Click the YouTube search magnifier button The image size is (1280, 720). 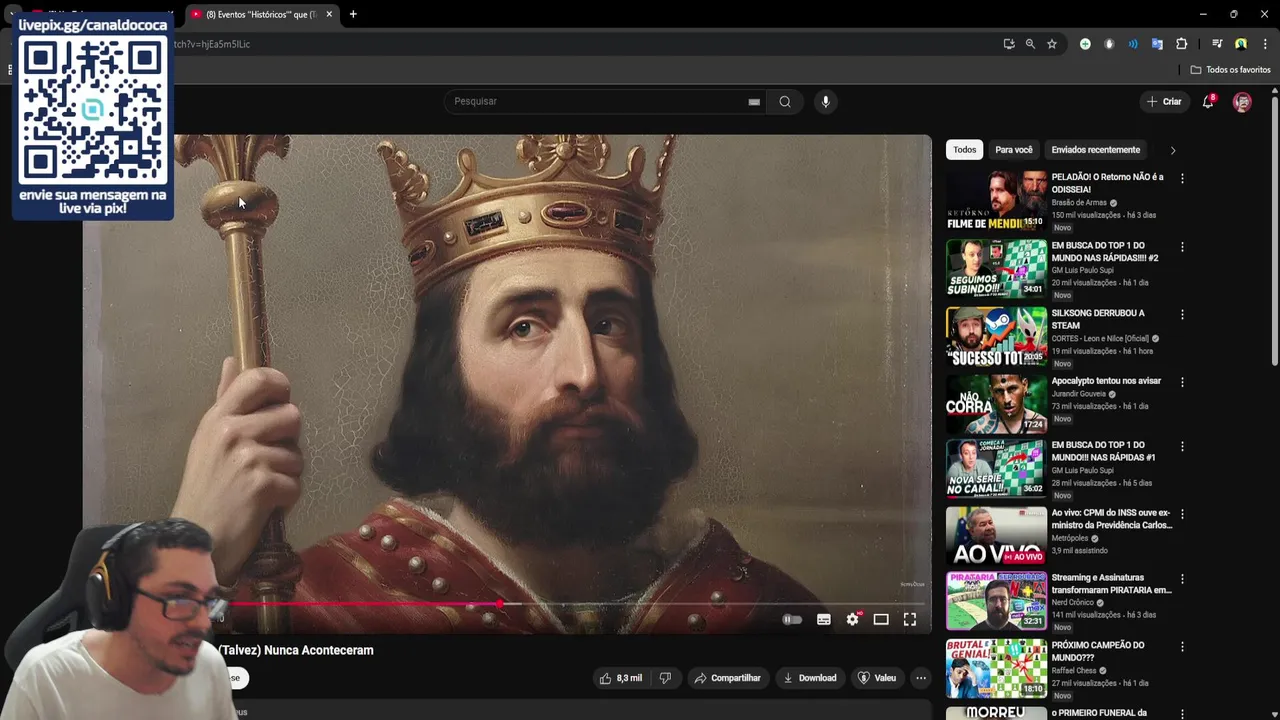pos(785,101)
